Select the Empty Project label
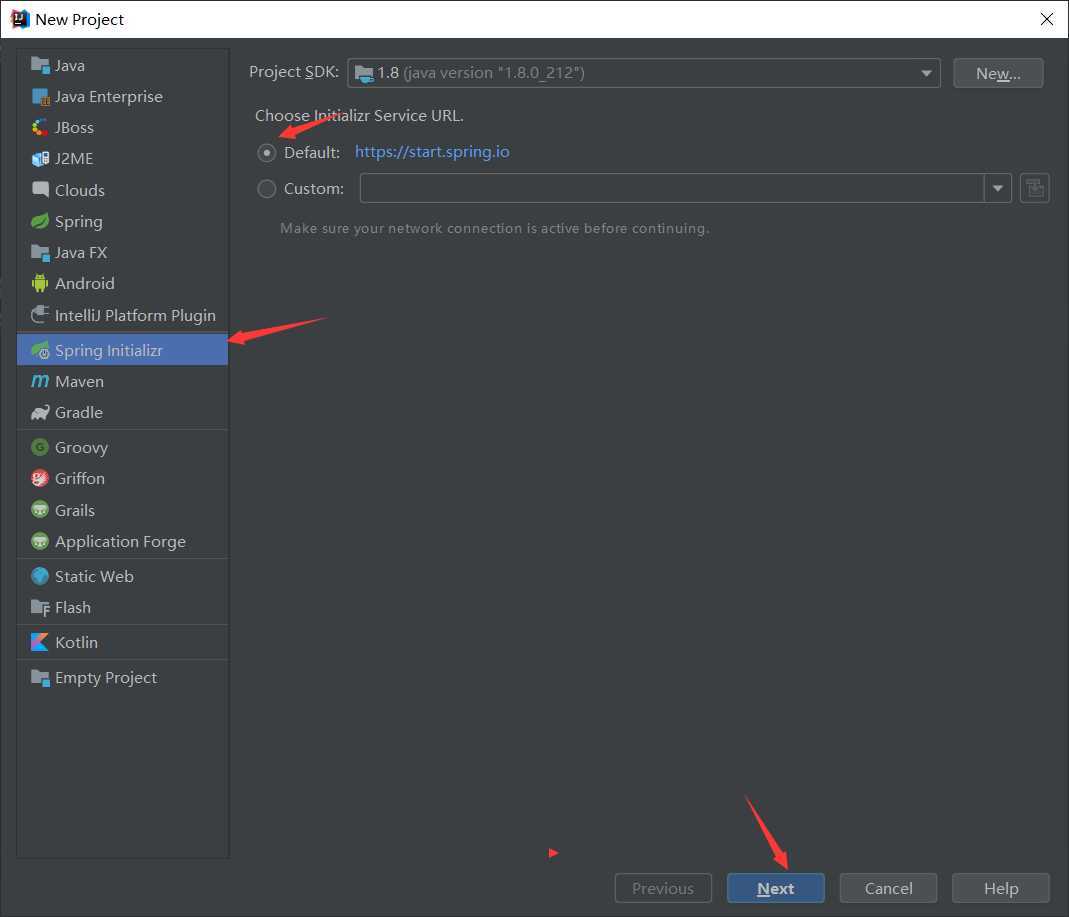The image size is (1069, 917). [x=106, y=678]
